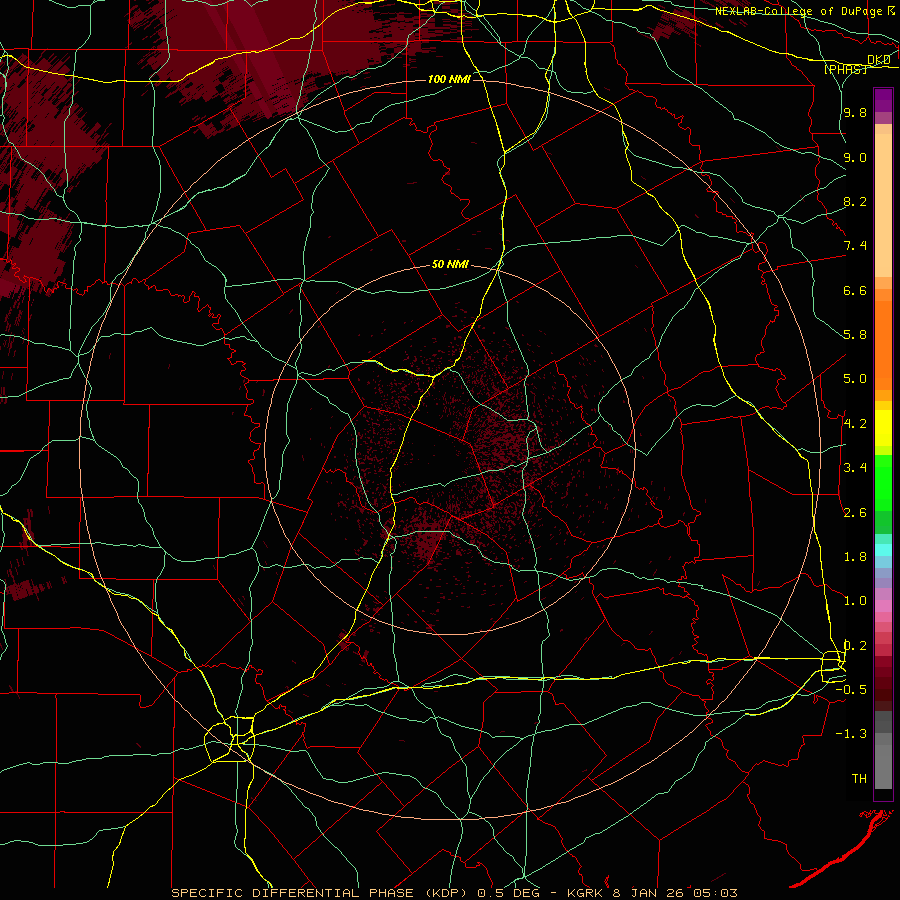Screen dimensions: 900x900
Task: Click the [PHAS] units label
Action: pyautogui.click(x=845, y=69)
